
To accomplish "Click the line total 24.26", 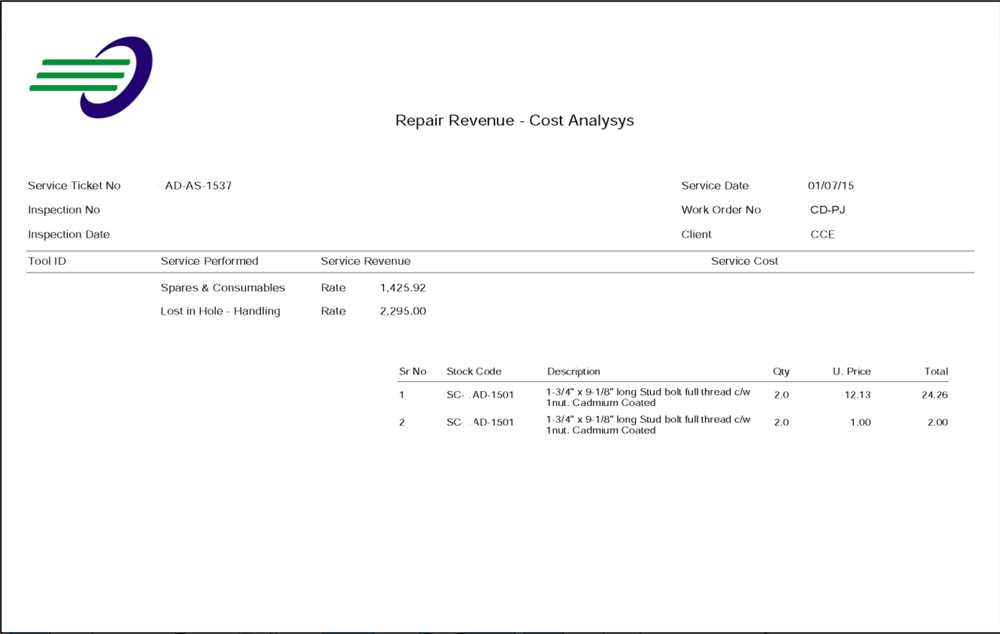I will pyautogui.click(x=934, y=395).
